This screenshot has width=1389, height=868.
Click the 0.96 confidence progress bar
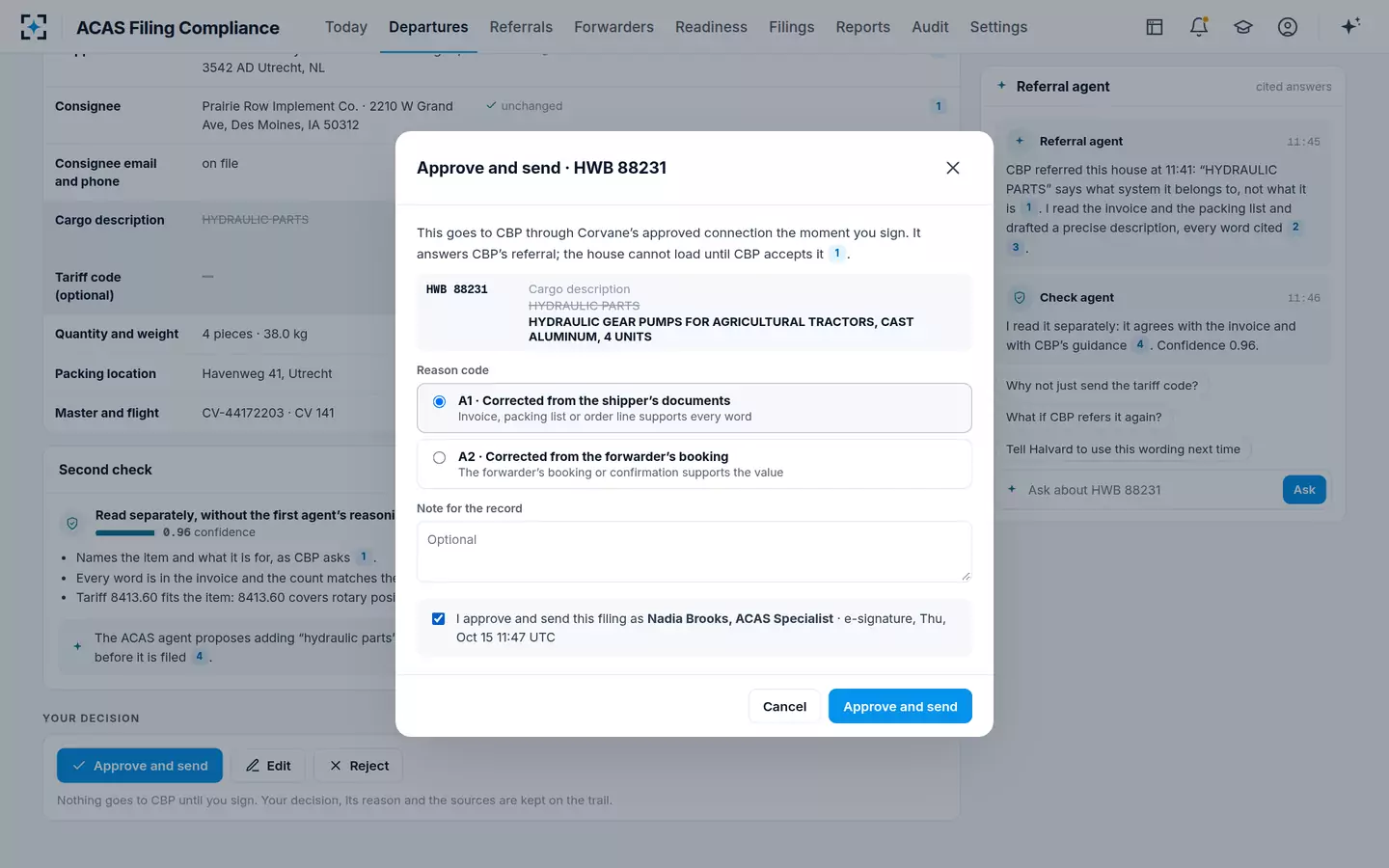125,532
